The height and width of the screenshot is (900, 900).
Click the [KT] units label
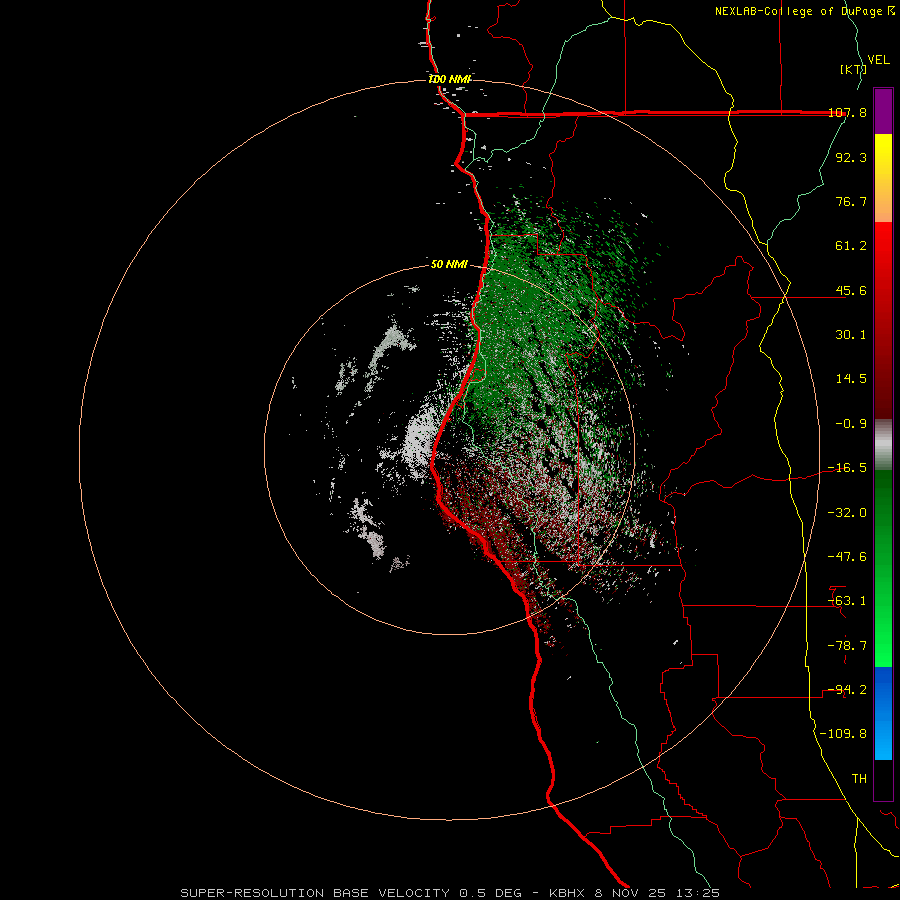(853, 69)
